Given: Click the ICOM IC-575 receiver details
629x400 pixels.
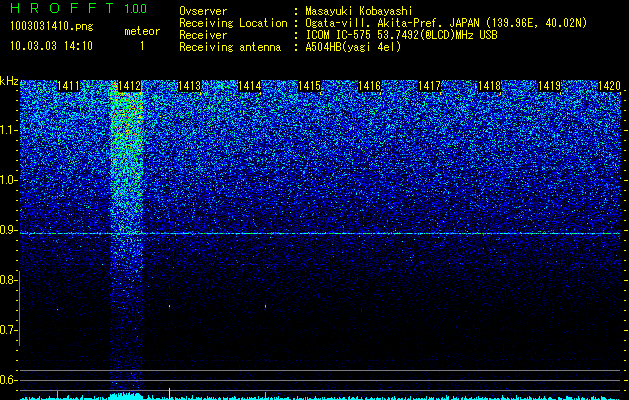Looking at the screenshot, I should point(401,35).
